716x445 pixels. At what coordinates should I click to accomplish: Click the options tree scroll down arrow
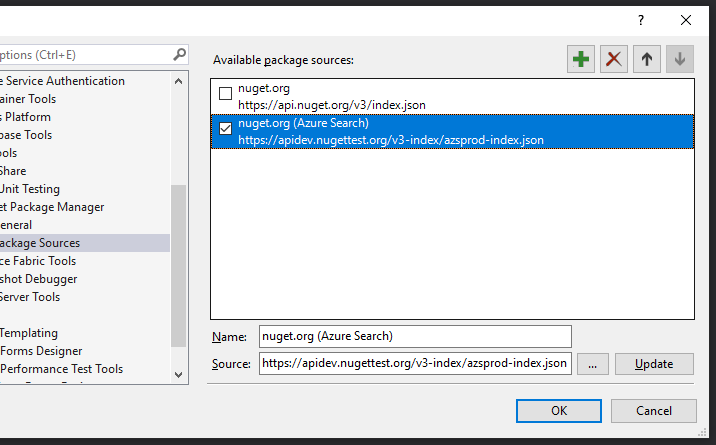click(179, 375)
